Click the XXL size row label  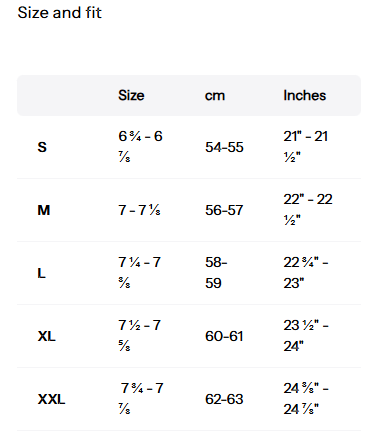pos(51,399)
